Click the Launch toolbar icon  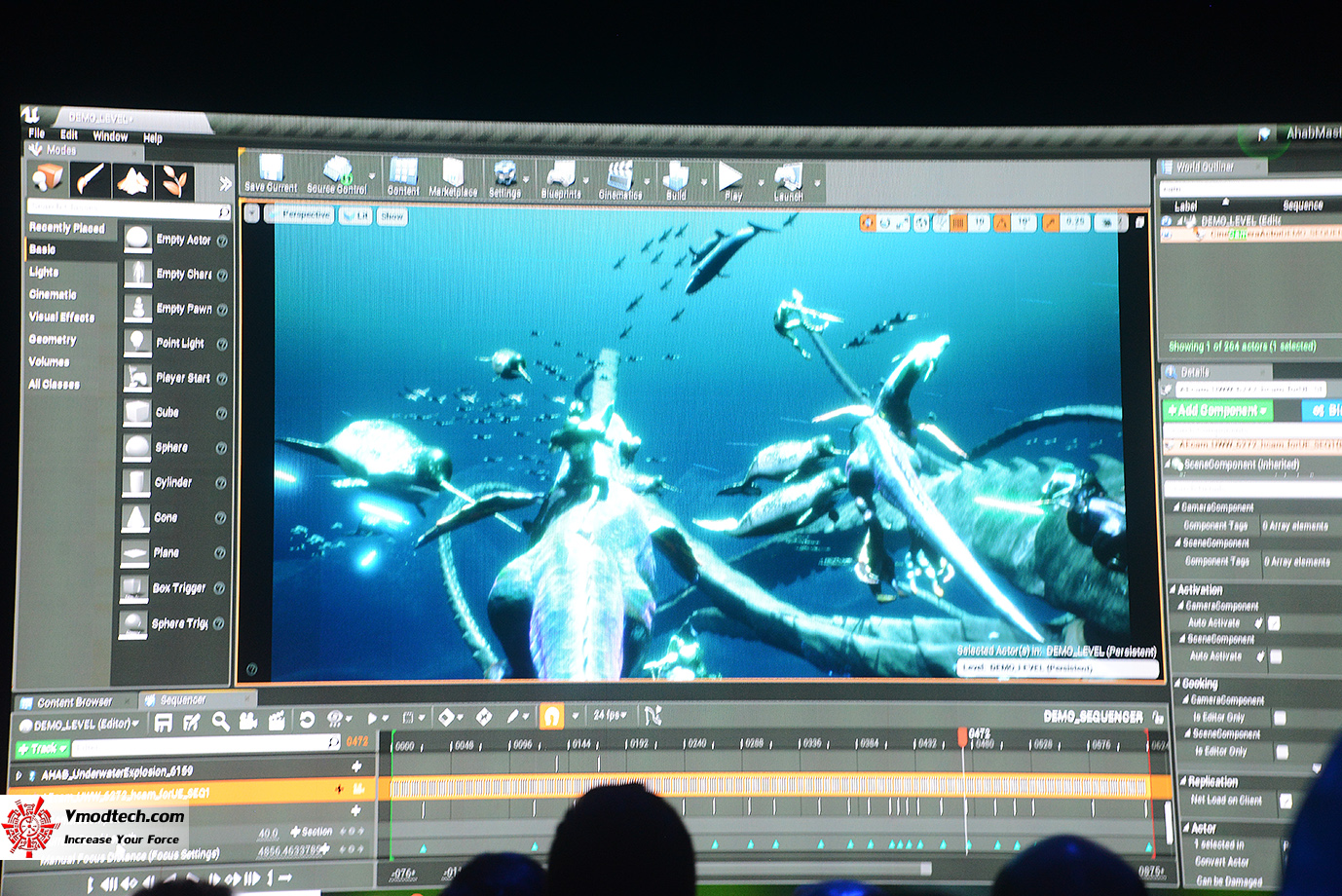pyautogui.click(x=788, y=181)
